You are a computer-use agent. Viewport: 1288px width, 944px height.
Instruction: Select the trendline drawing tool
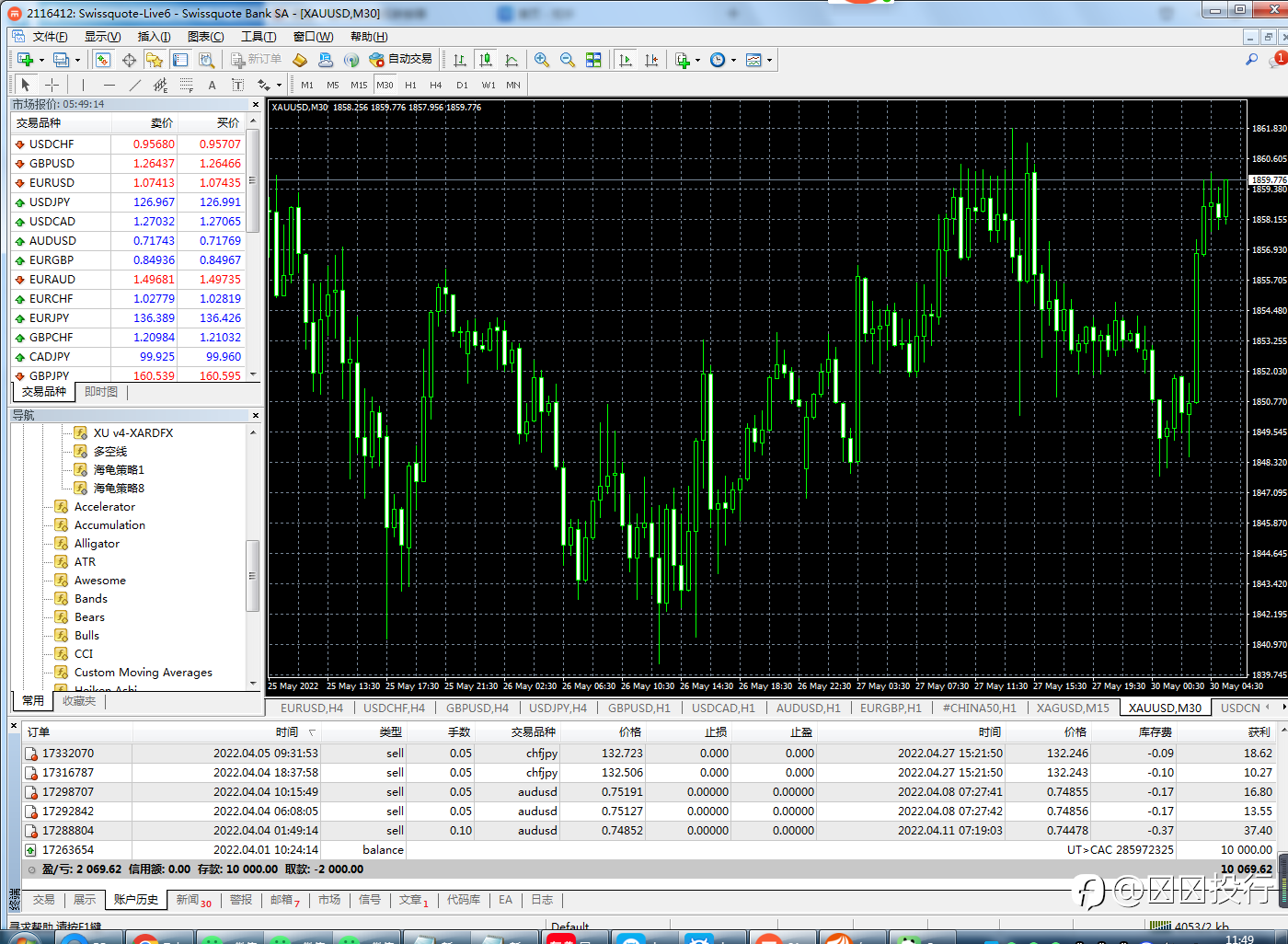tap(135, 85)
